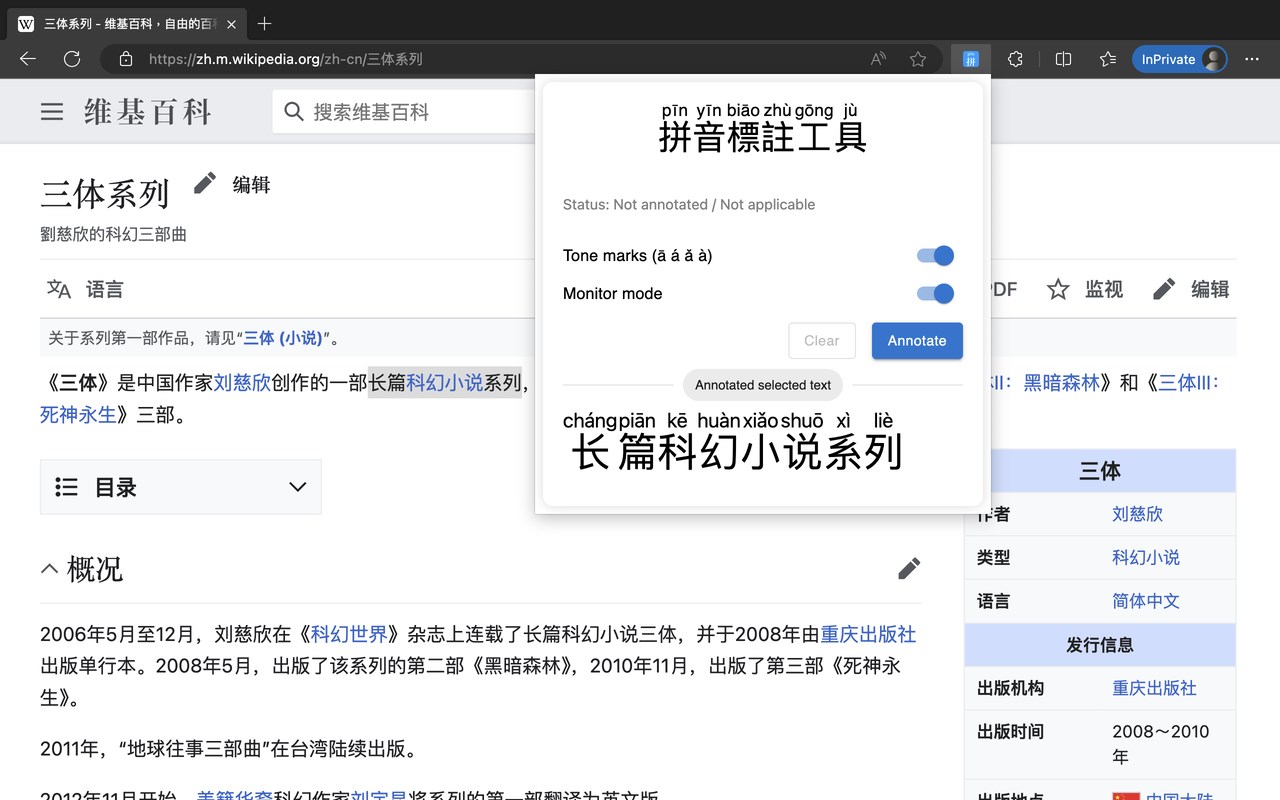Click the 编辑 edit link in the page toolbar
Viewport: 1280px width, 800px height.
(1190, 289)
